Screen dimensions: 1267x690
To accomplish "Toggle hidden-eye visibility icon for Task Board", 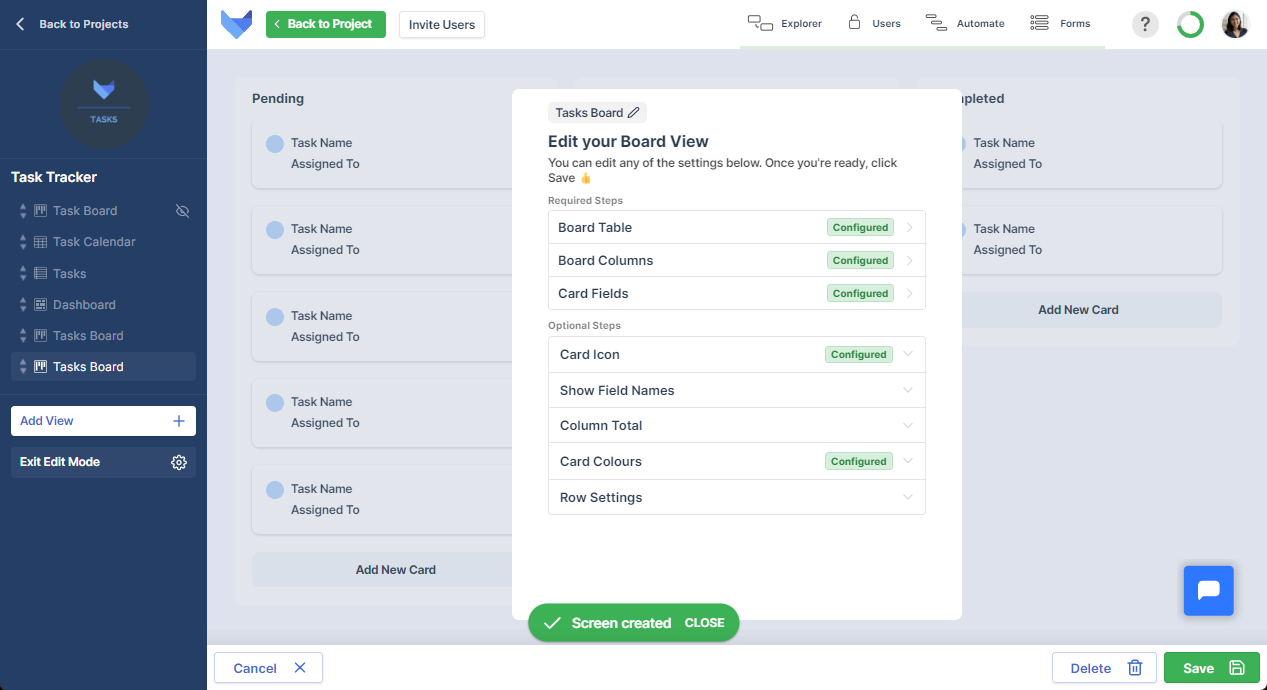I will click(182, 211).
